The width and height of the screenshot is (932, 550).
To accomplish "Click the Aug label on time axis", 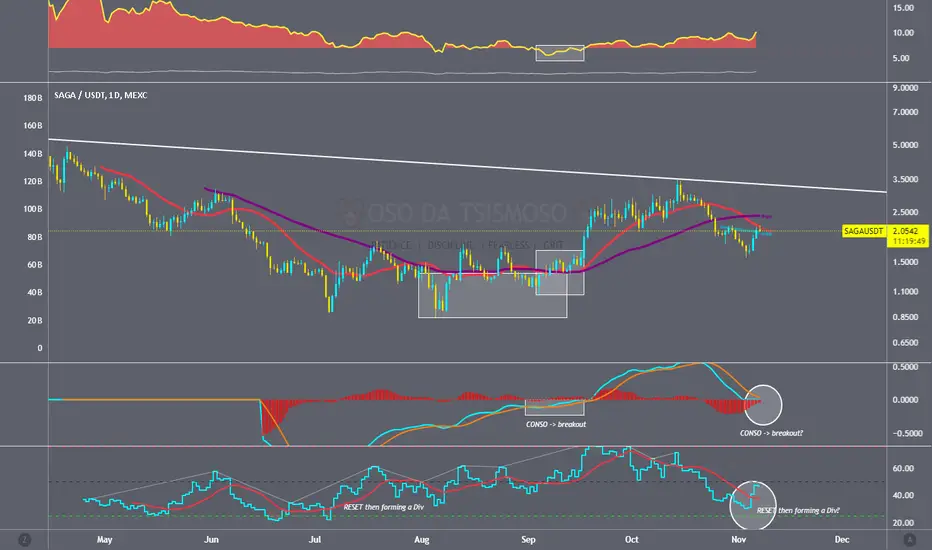I will pos(421,540).
